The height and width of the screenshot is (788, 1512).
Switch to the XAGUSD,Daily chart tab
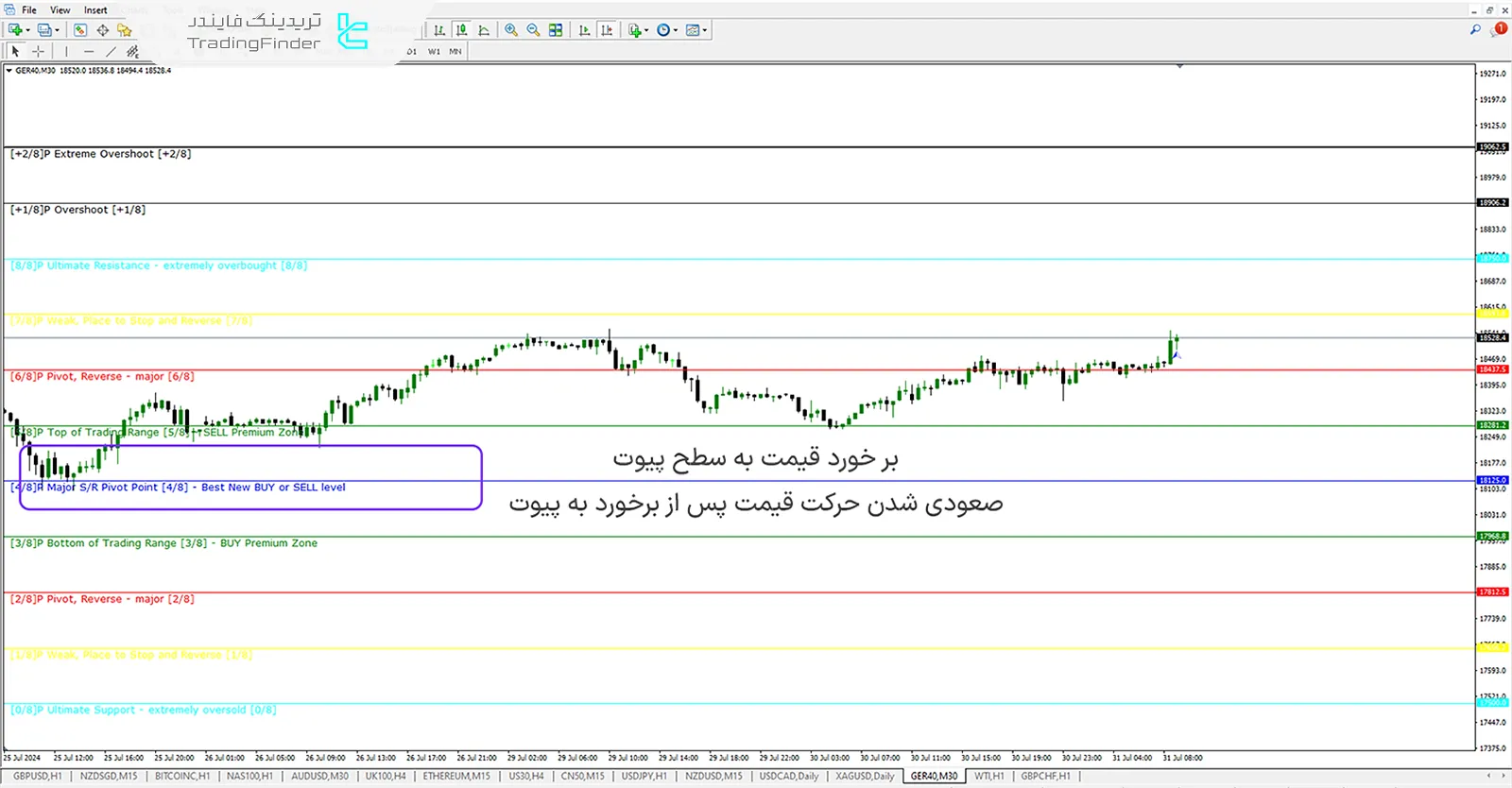865,777
